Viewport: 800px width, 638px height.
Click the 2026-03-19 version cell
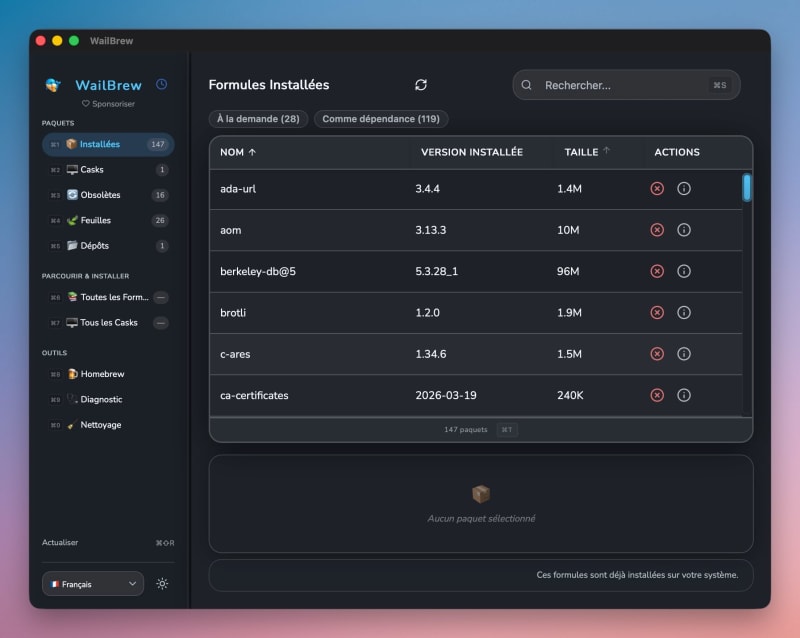[446, 396]
